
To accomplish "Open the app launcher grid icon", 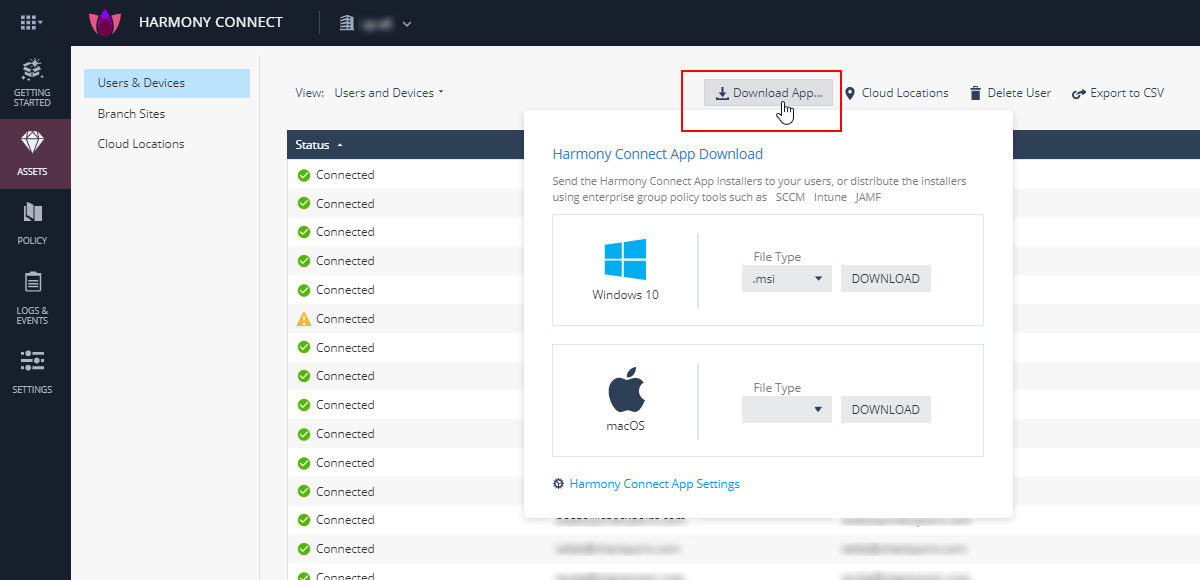I will (30, 22).
